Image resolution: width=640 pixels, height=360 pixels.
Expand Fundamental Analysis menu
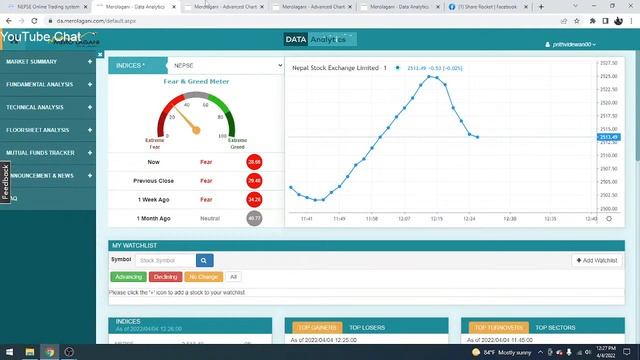point(48,84)
